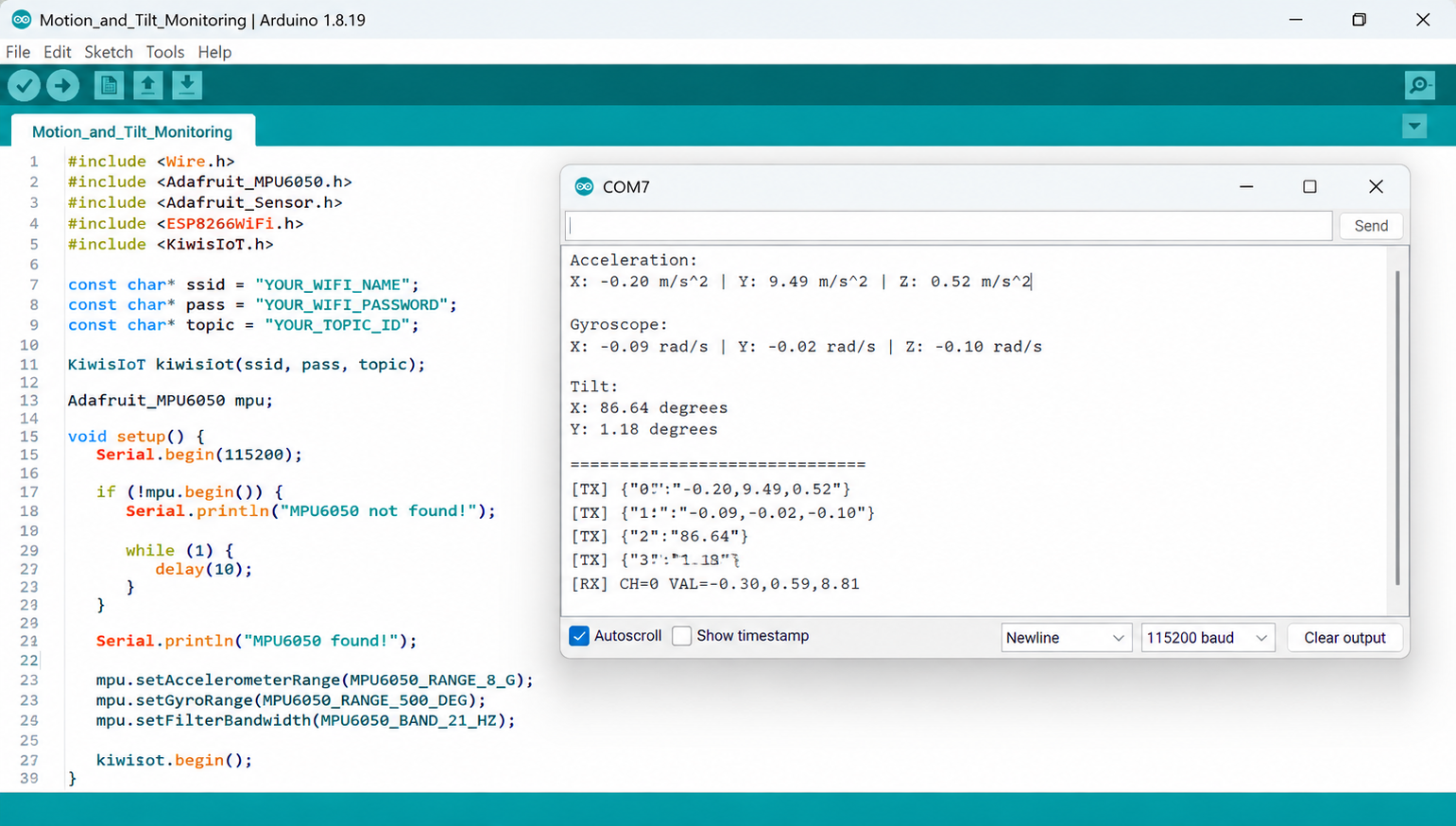1456x826 pixels.
Task: Click the 'Acceleration:' heading in serial output
Action: (x=633, y=260)
